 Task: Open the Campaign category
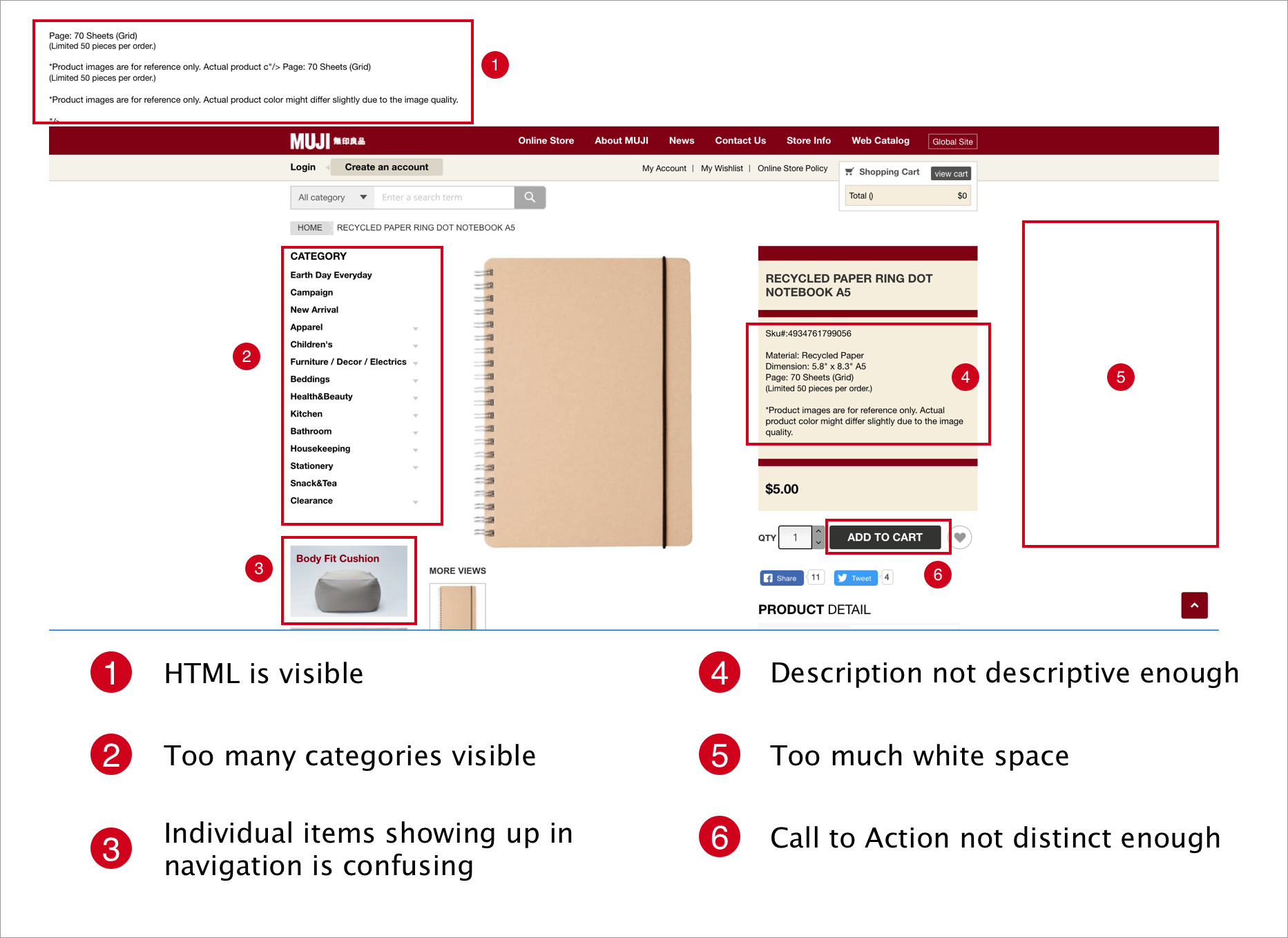[x=311, y=293]
